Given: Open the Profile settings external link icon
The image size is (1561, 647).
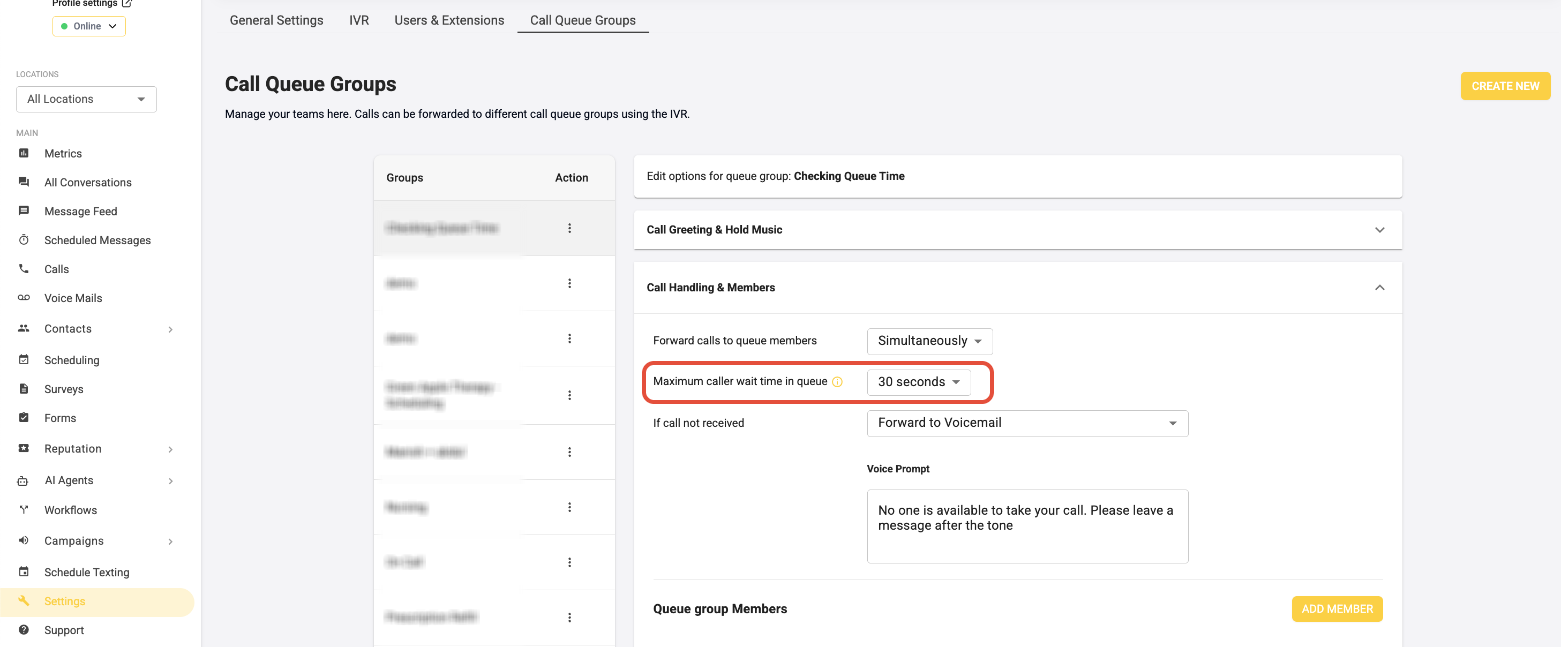Looking at the screenshot, I should (126, 4).
